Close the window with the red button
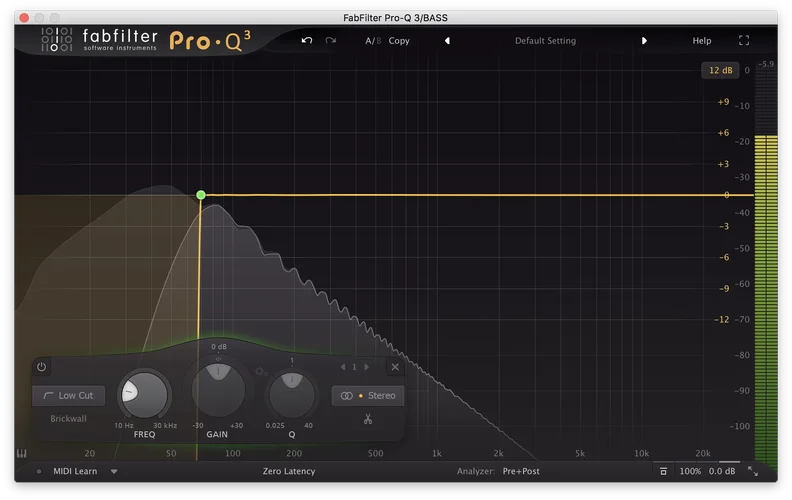 (24, 18)
